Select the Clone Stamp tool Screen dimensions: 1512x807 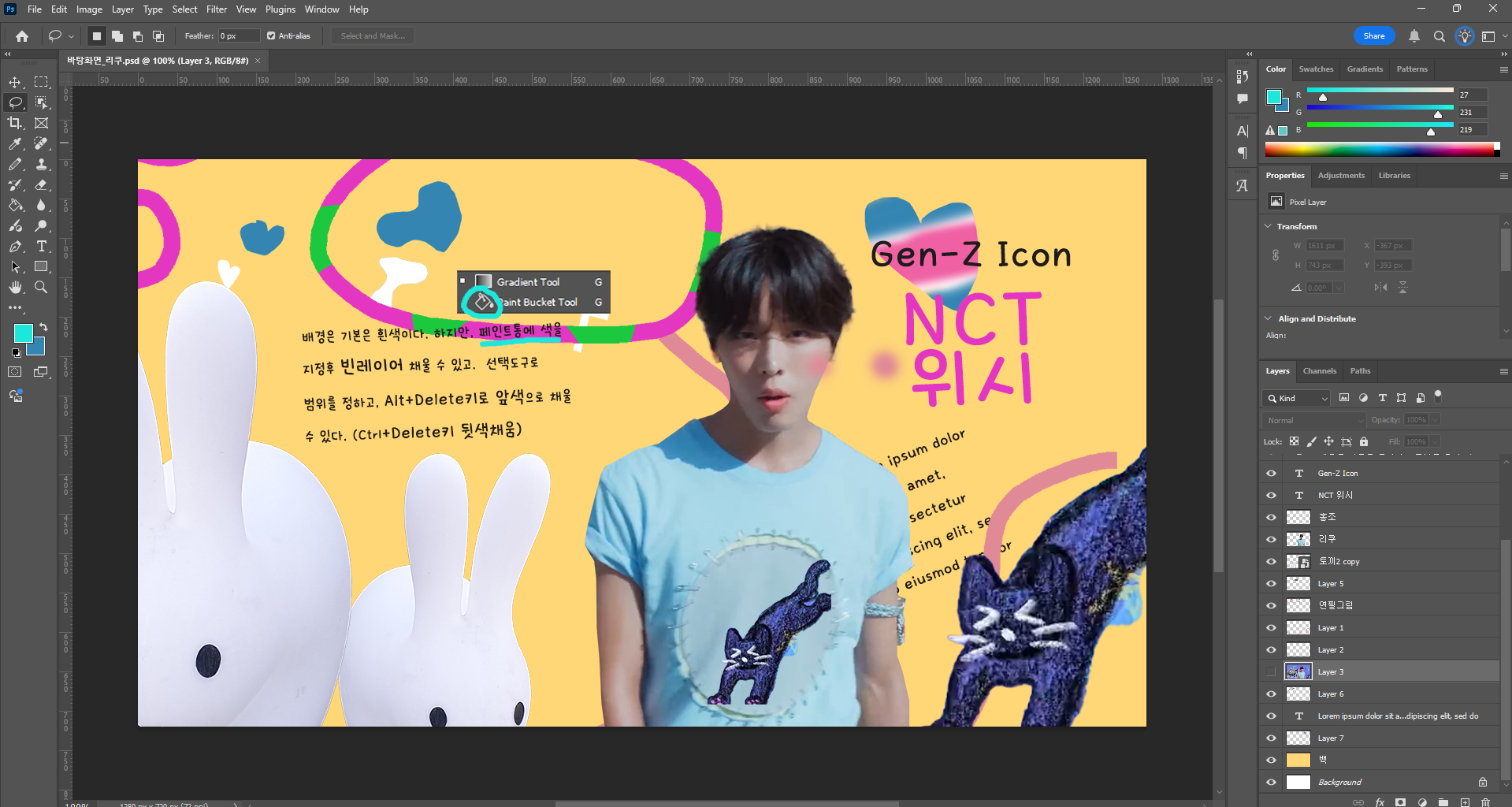click(41, 164)
